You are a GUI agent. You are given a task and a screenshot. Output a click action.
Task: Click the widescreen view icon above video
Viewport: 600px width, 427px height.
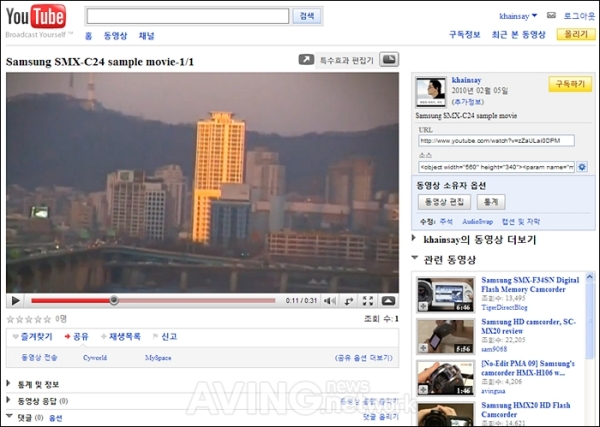click(x=389, y=59)
